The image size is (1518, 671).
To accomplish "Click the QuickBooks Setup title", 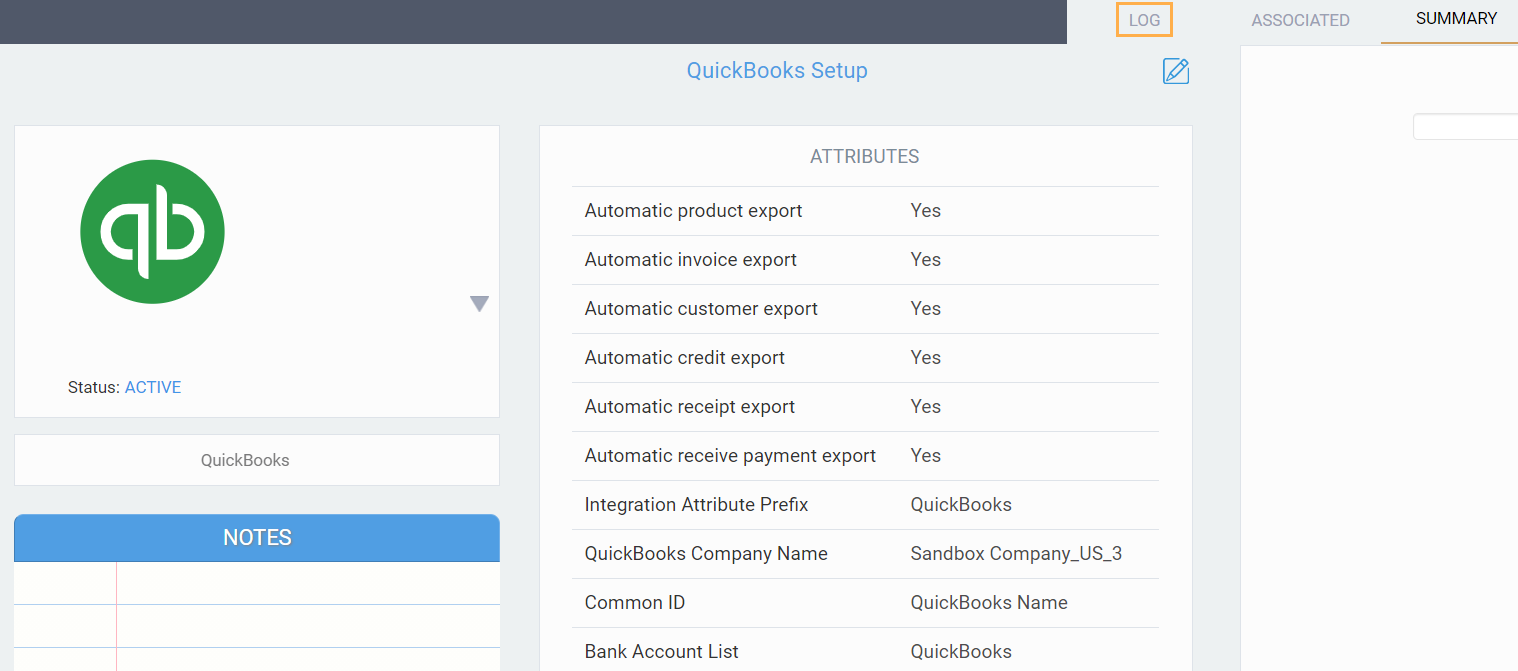I will point(777,71).
